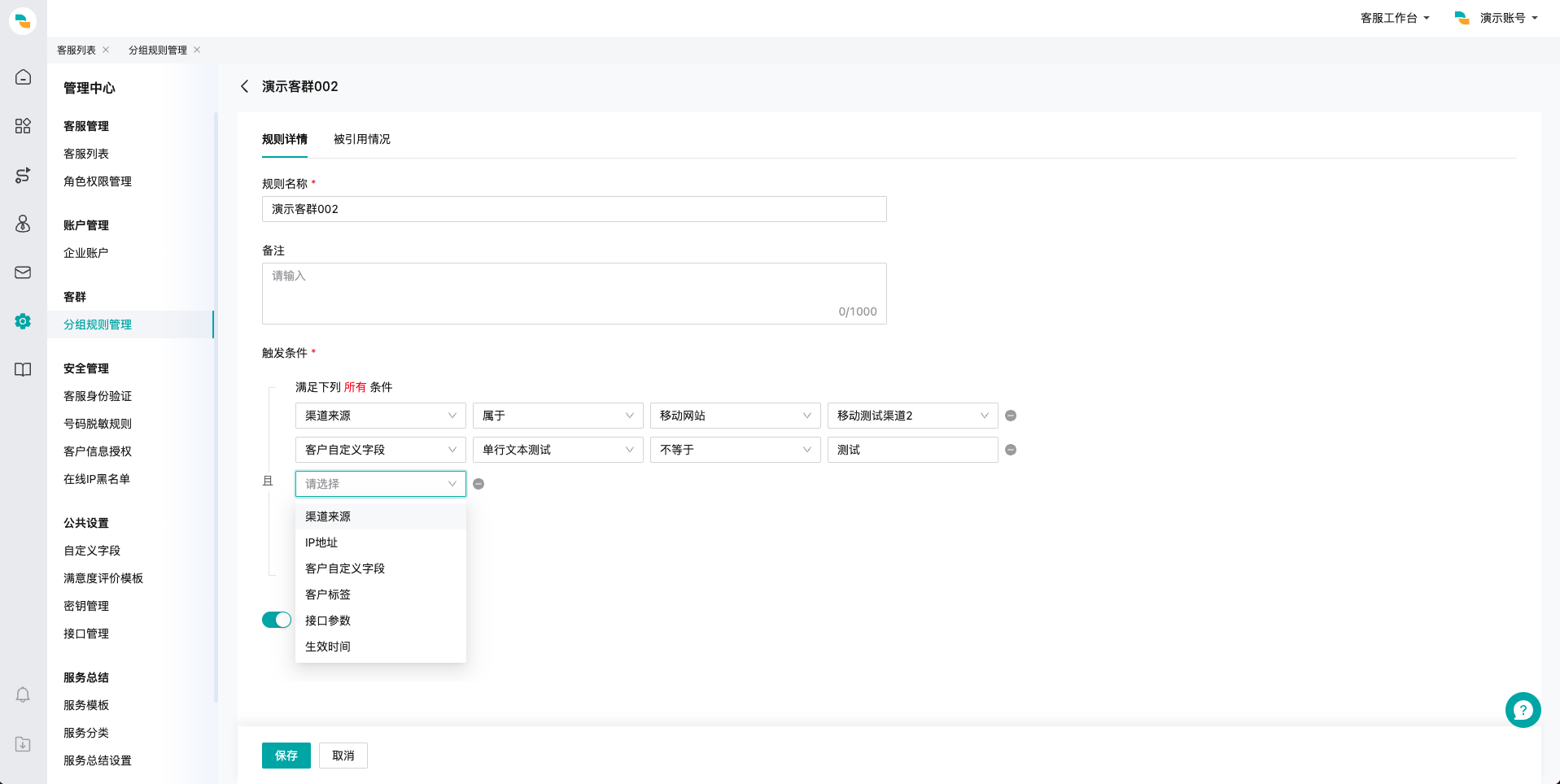This screenshot has height=784, width=1560.
Task: Open the mail envelope icon in left rail
Action: click(x=23, y=272)
